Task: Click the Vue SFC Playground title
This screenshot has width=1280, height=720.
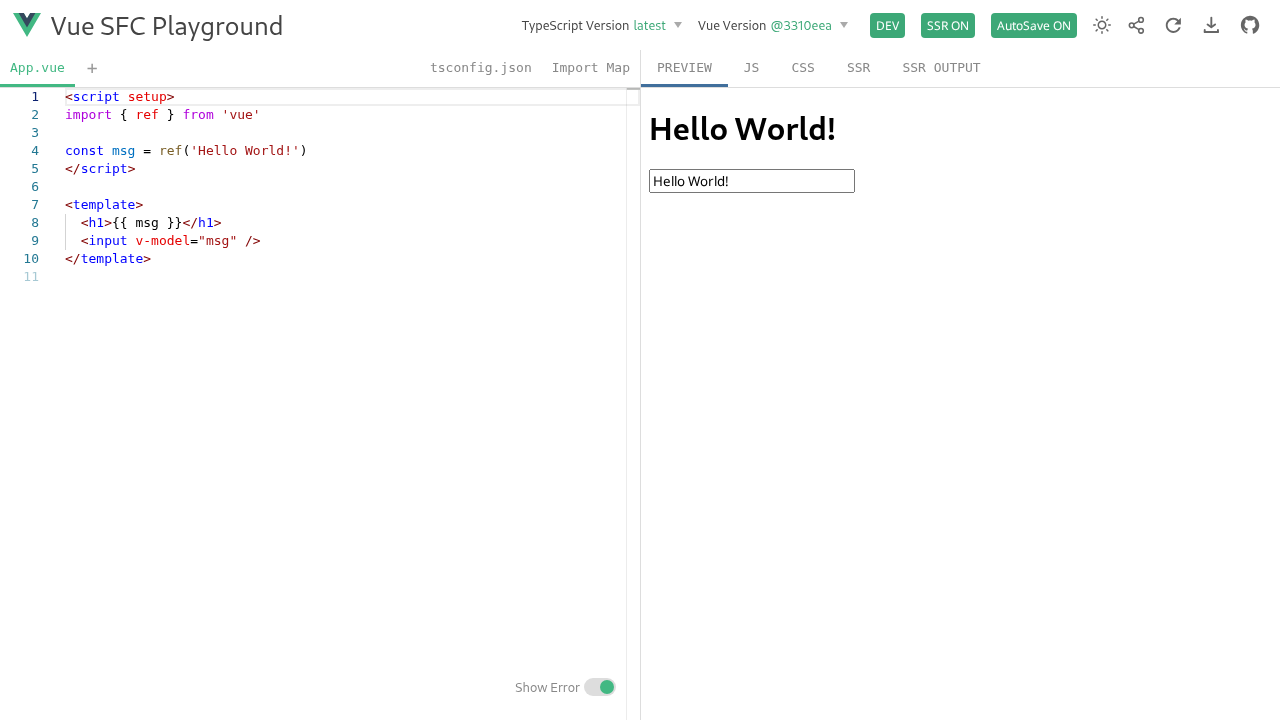Action: click(x=167, y=26)
